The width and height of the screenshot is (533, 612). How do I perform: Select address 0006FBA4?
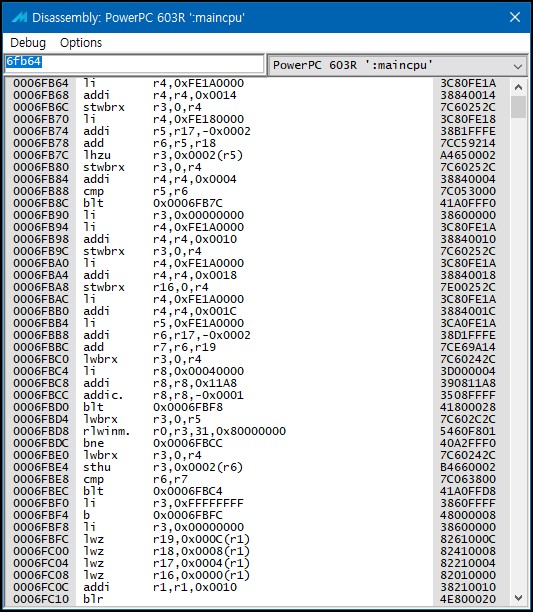pos(41,275)
